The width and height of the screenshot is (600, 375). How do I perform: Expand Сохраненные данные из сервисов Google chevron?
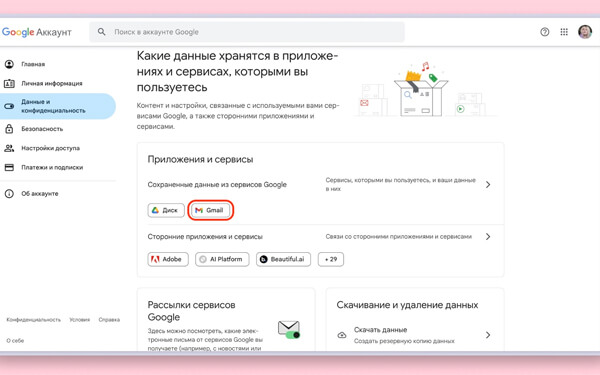click(x=488, y=184)
